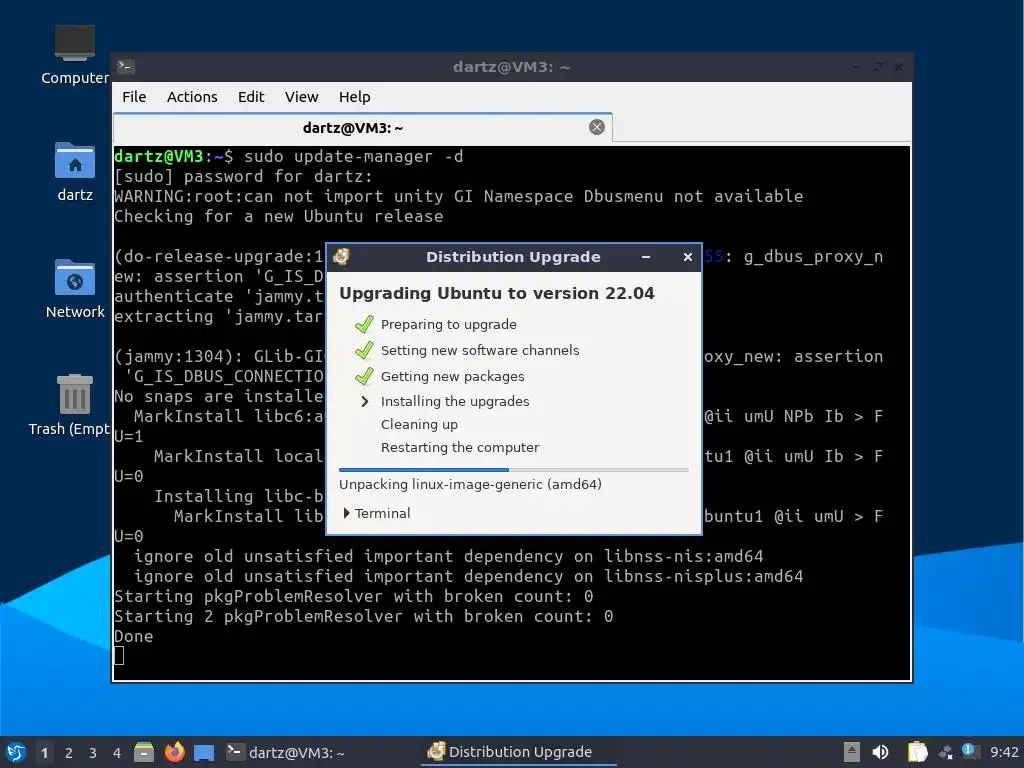Select dartz@VM3 terminal taskbar entry
The height and width of the screenshot is (768, 1024).
click(285, 752)
